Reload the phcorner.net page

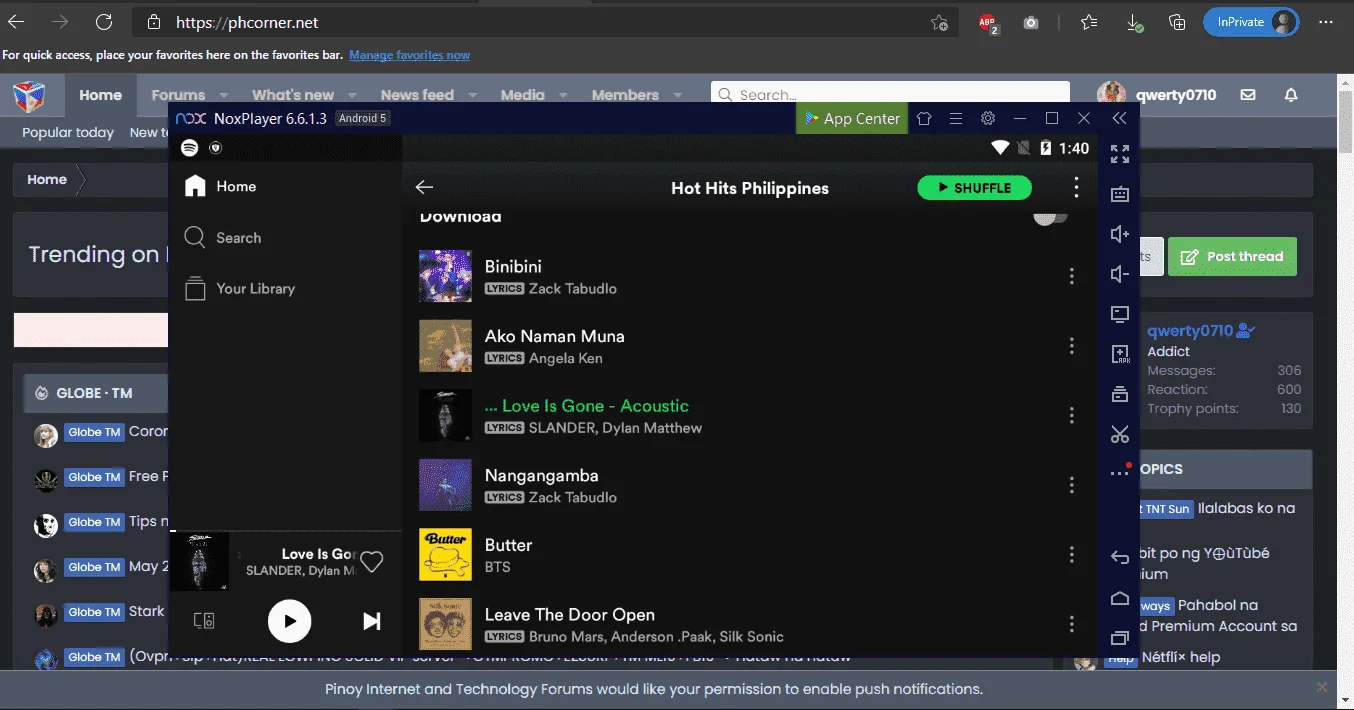pos(103,21)
